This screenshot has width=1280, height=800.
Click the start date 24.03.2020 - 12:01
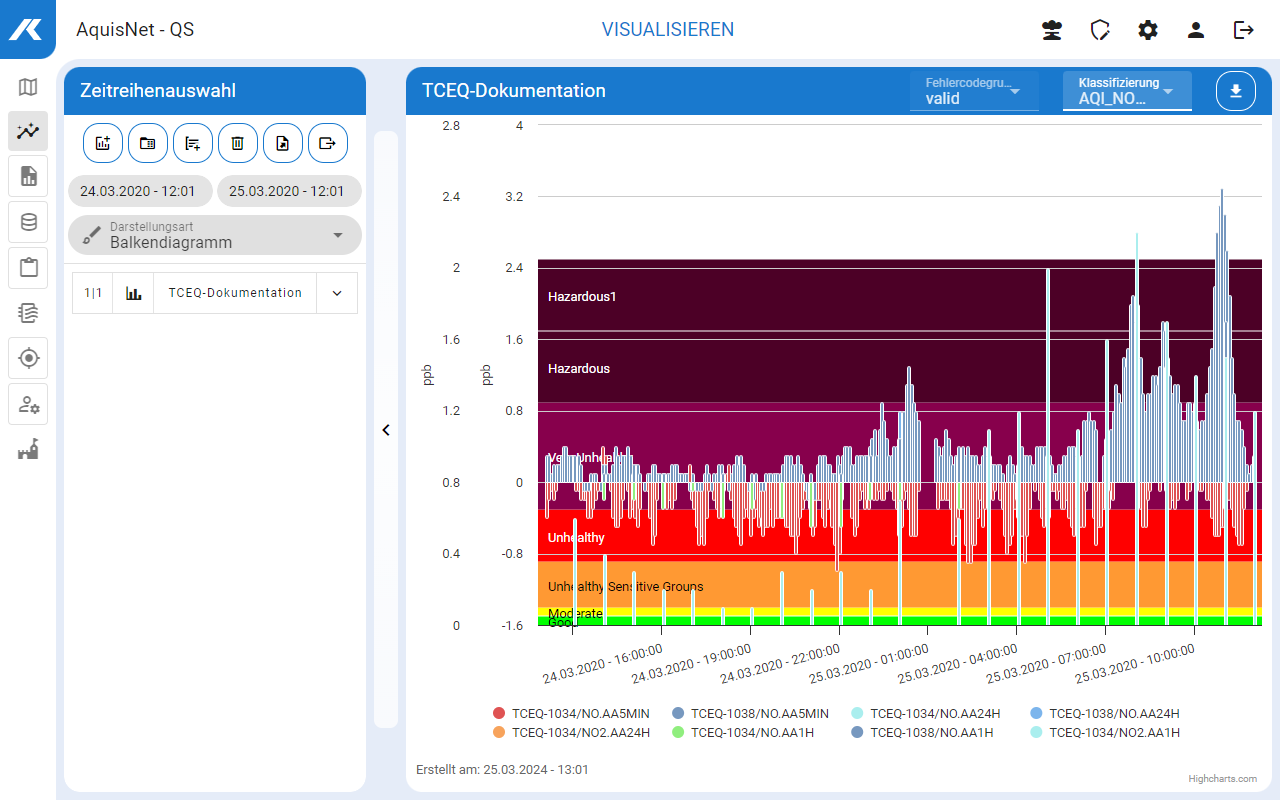[139, 191]
